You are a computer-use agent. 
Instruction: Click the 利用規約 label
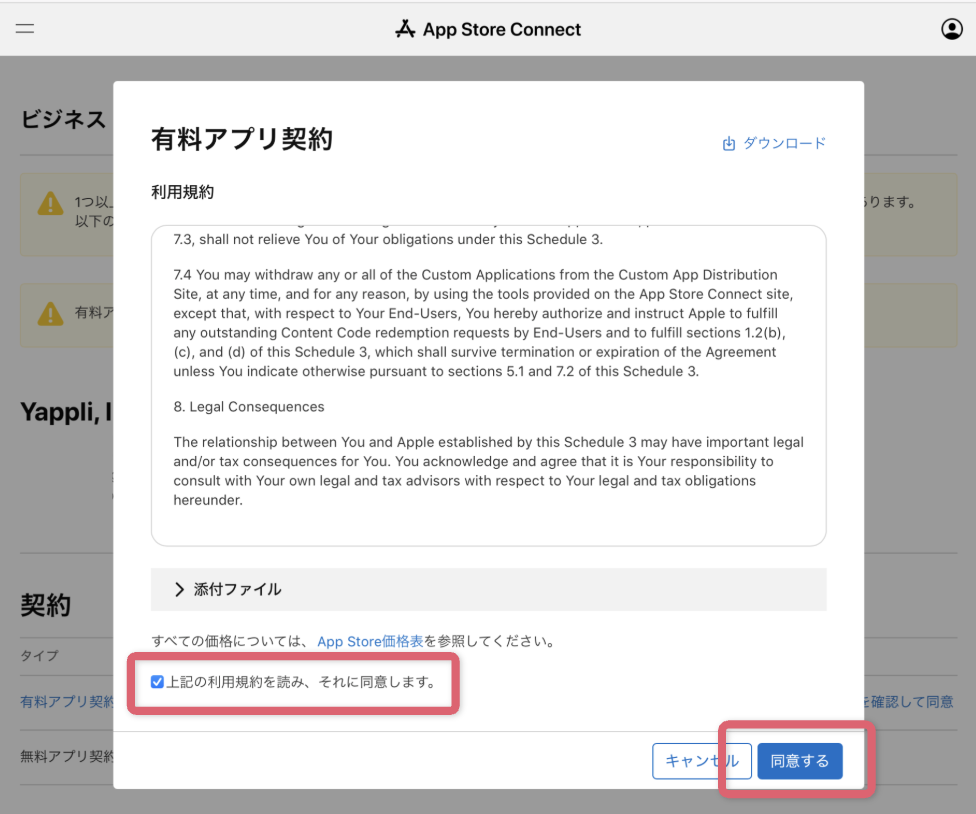point(183,192)
